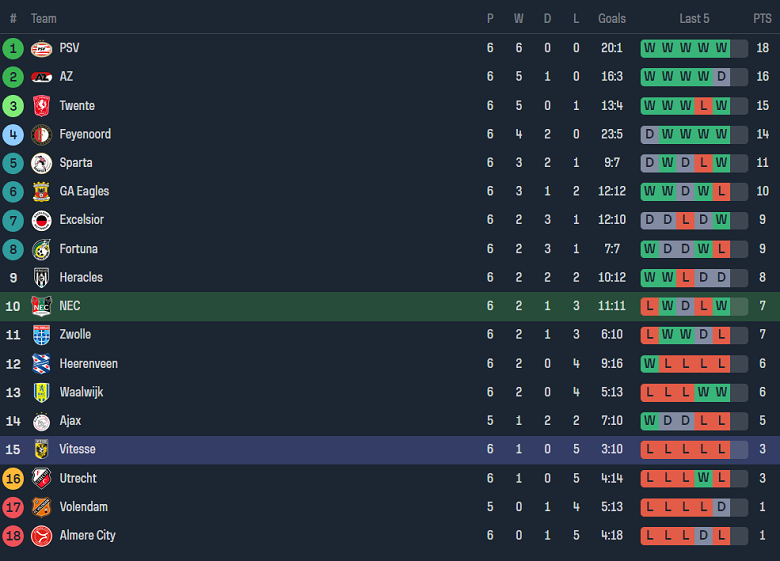Open the Feyenoord club badge
Viewport: 780px width, 561px height.
41,134
